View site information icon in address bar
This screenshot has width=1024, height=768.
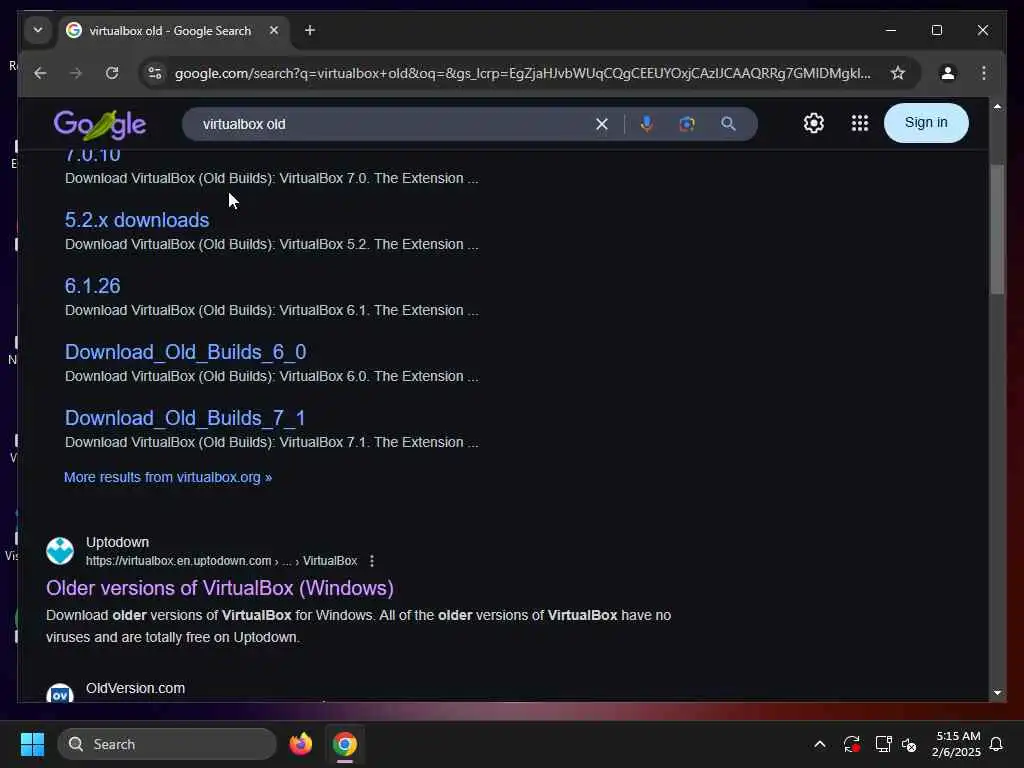pyautogui.click(x=155, y=73)
